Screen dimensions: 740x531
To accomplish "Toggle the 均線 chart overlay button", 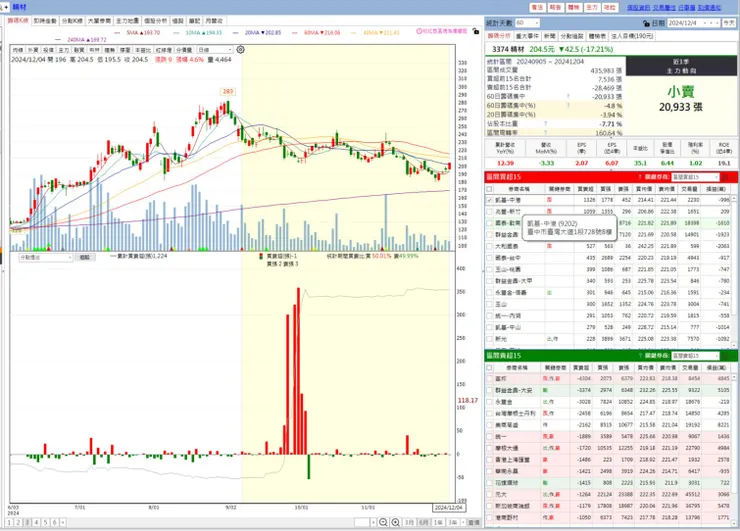I will click(18, 50).
